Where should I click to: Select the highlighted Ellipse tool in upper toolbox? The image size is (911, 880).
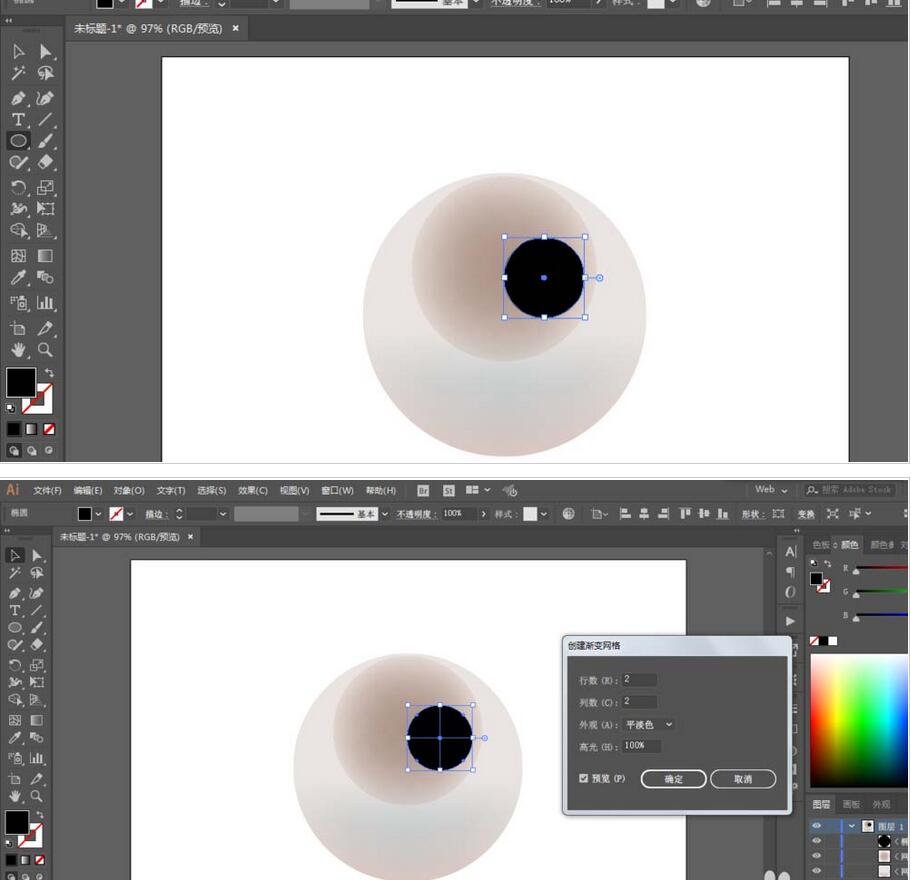[x=18, y=141]
